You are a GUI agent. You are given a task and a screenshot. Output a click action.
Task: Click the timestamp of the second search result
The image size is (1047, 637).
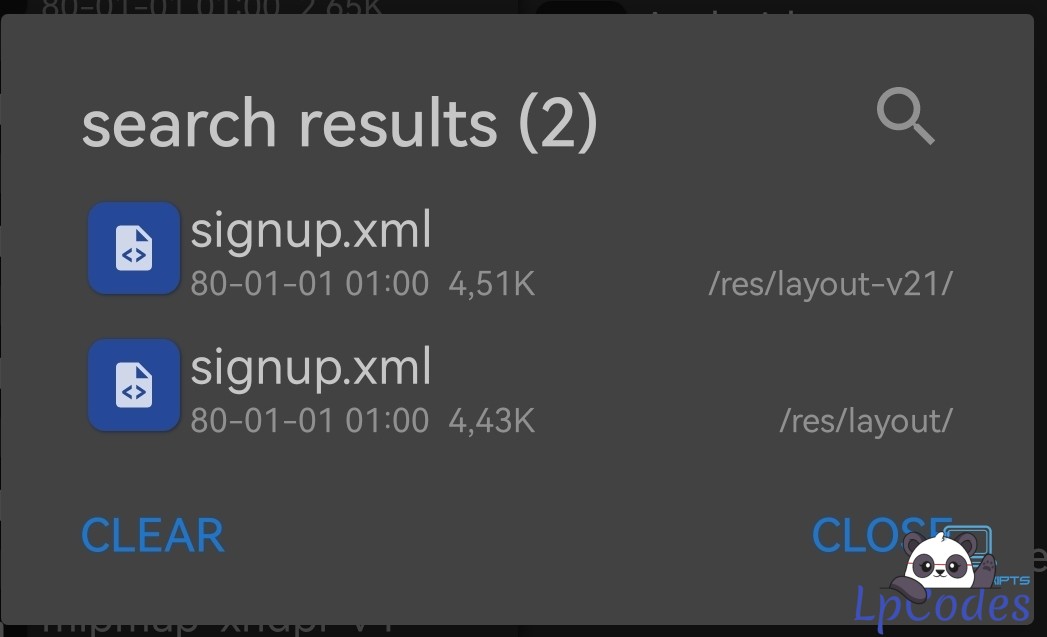[x=307, y=421]
